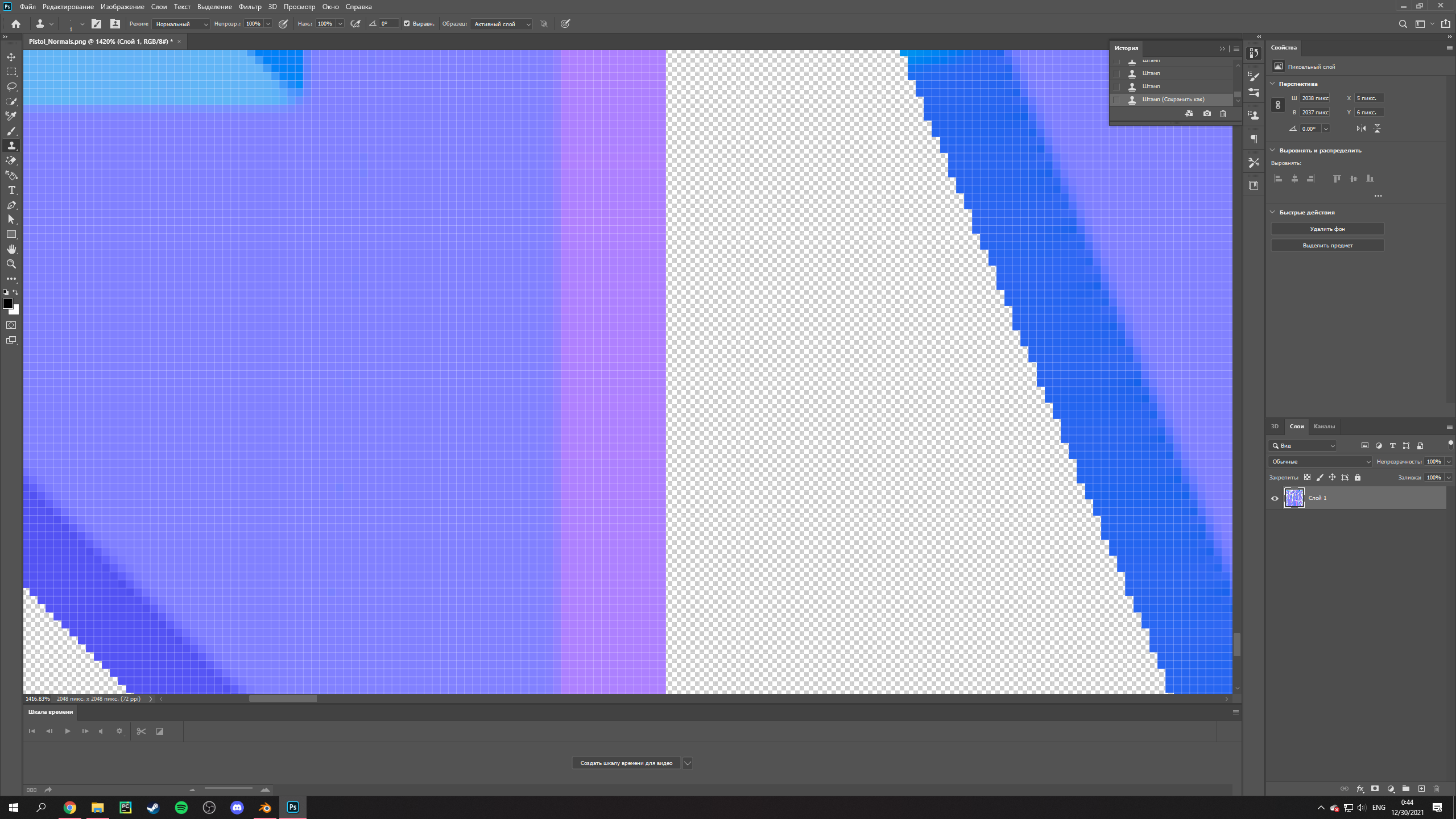Image resolution: width=1456 pixels, height=819 pixels.
Task: Expand the История panel
Action: [x=1222, y=48]
